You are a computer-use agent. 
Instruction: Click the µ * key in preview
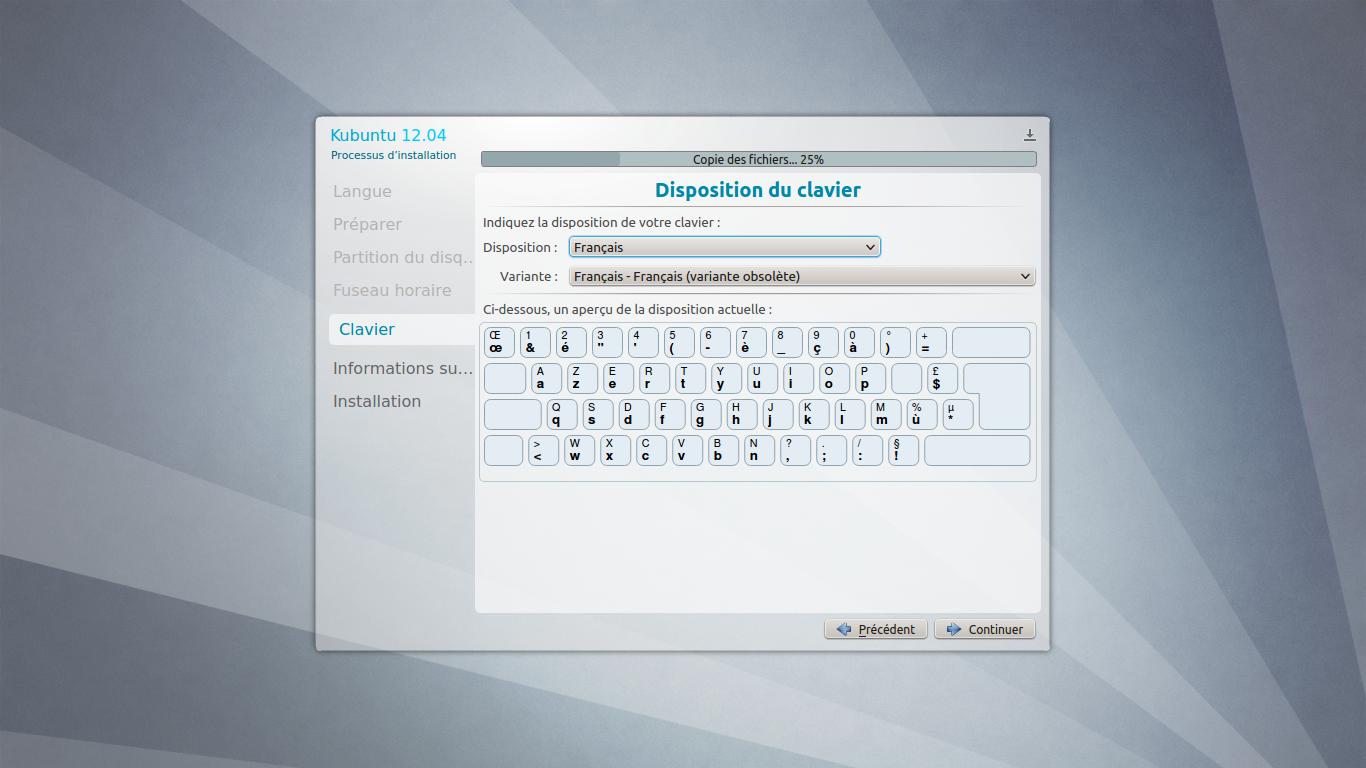958,414
